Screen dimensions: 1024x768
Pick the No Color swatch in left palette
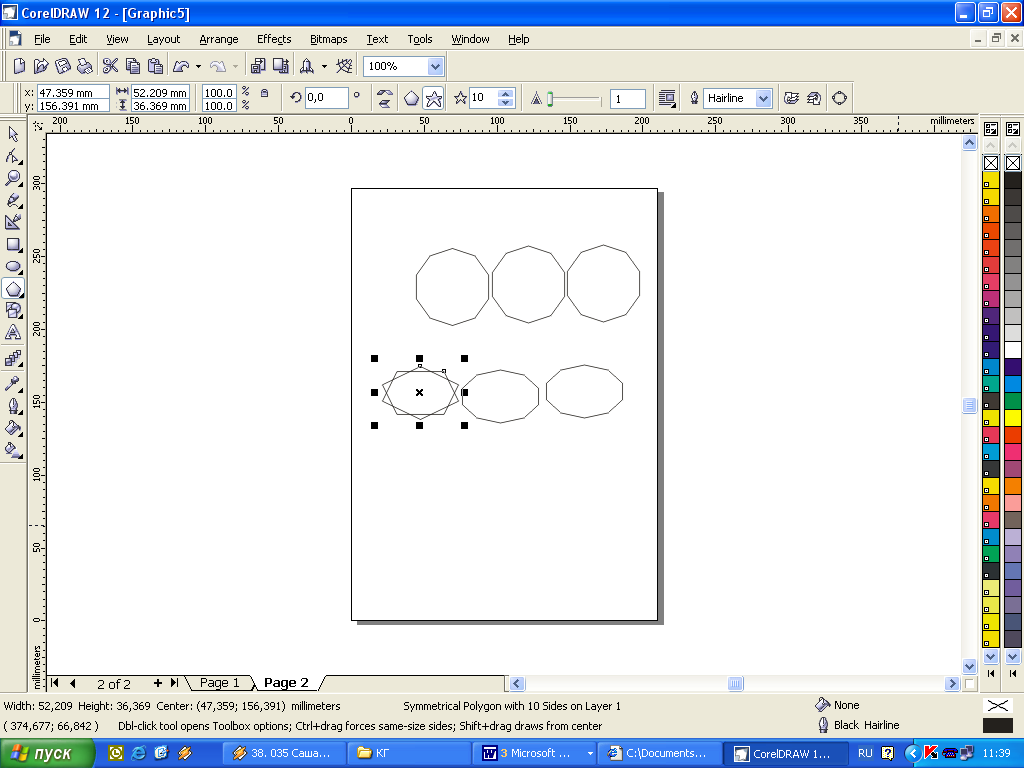(991, 163)
